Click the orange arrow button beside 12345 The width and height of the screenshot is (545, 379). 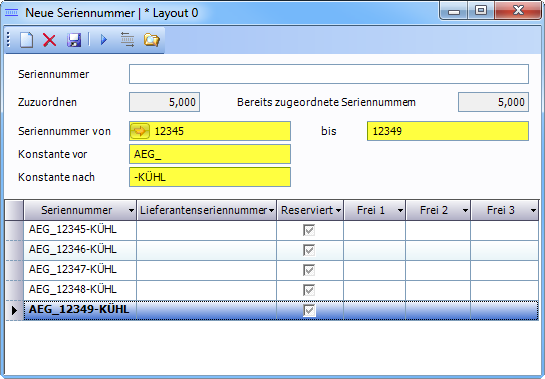[140, 131]
